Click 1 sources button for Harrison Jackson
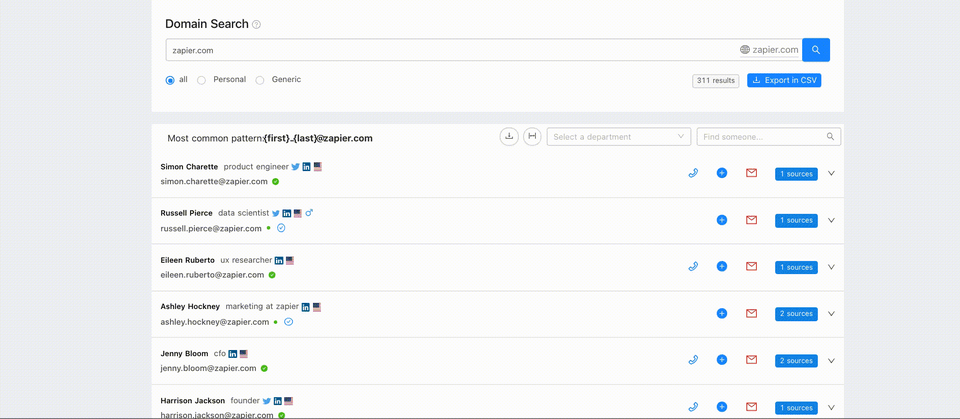 pos(796,407)
